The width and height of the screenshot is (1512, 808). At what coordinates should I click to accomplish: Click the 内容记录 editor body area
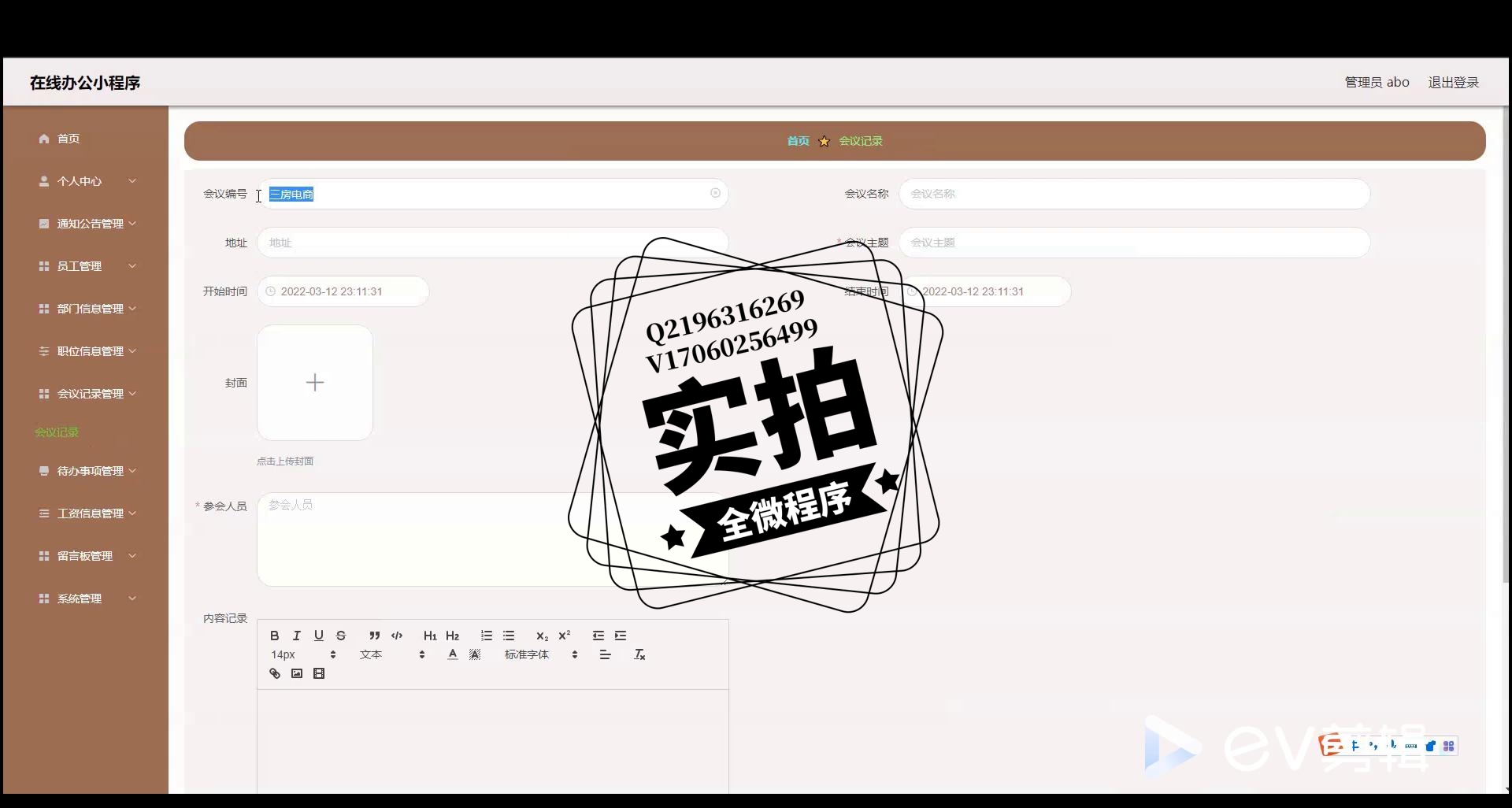click(x=492, y=741)
